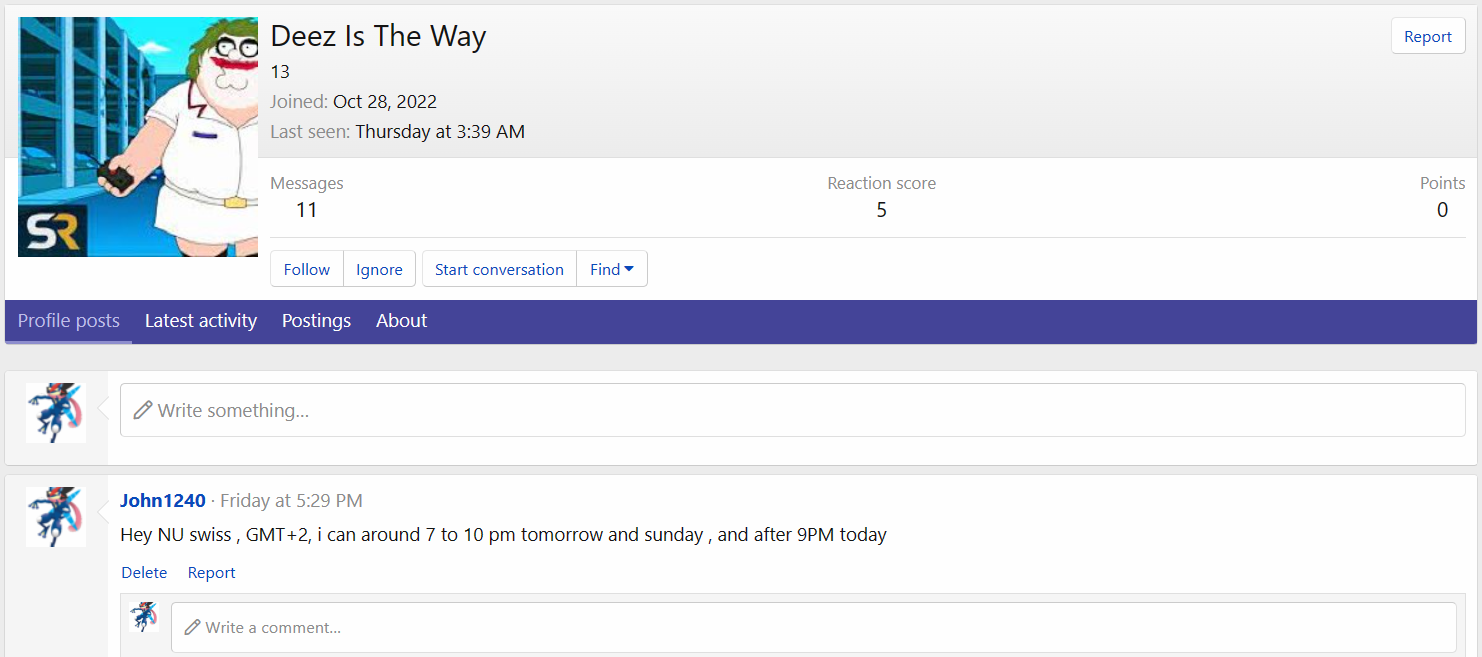This screenshot has height=657, width=1482.
Task: Follow the user Deez Is The Way
Action: [x=307, y=269]
